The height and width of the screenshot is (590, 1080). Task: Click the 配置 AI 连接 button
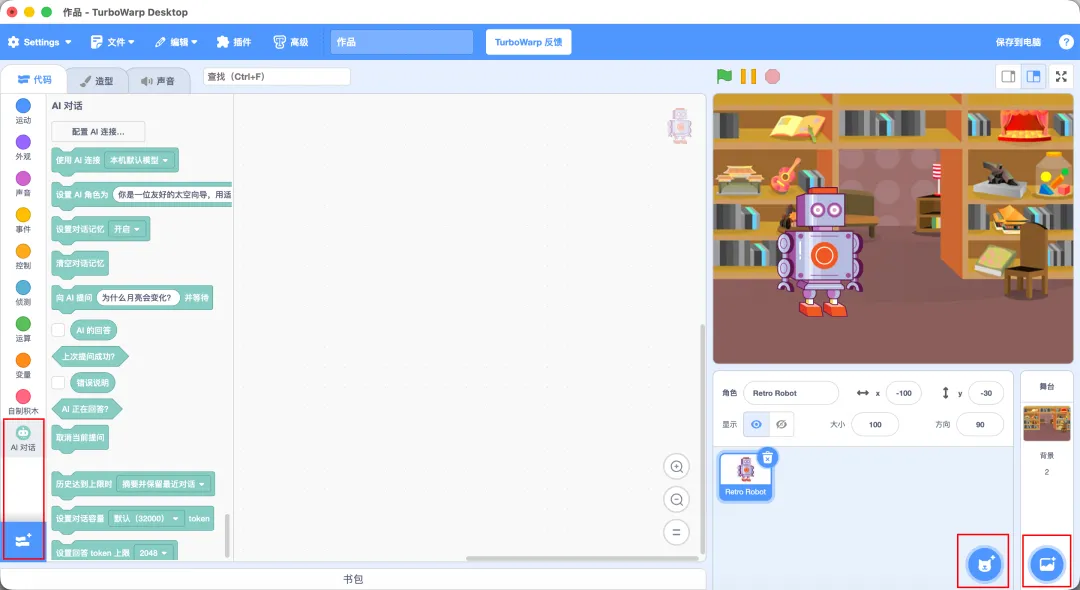point(98,131)
